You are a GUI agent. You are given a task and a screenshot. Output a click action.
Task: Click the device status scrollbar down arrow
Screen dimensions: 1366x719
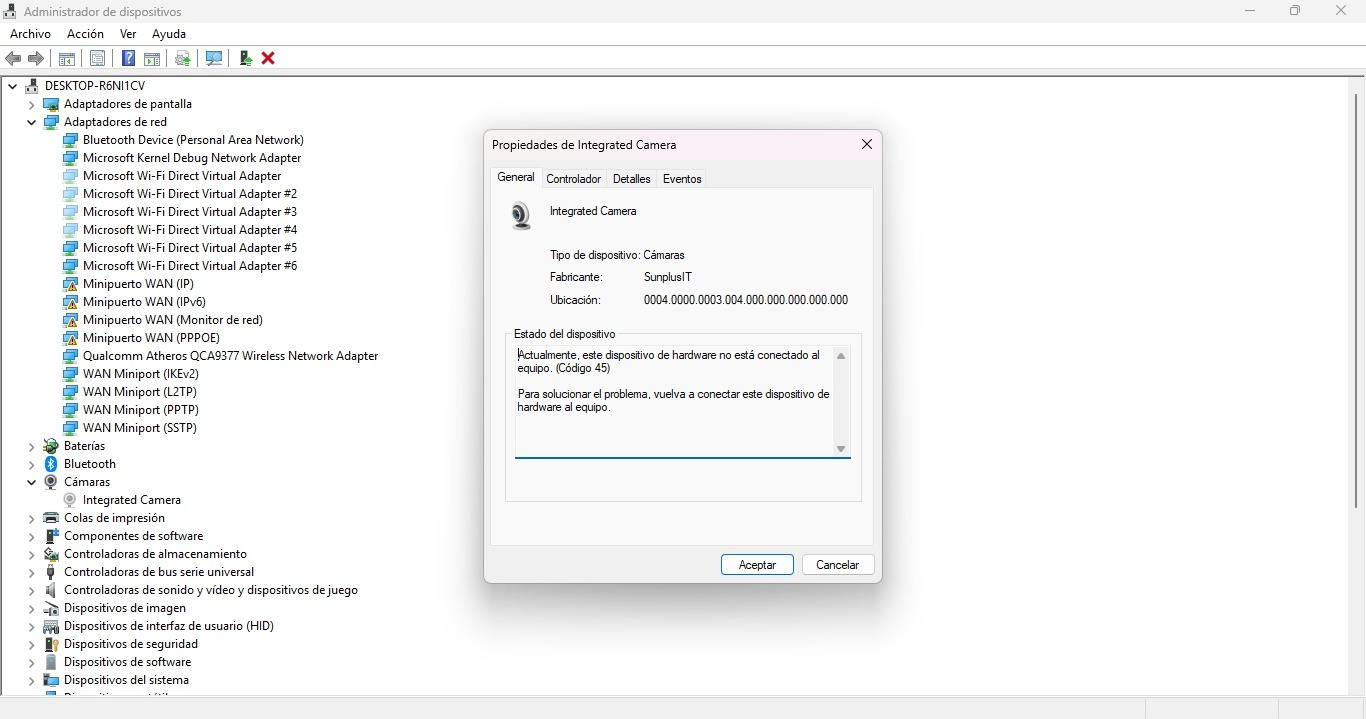tap(841, 449)
